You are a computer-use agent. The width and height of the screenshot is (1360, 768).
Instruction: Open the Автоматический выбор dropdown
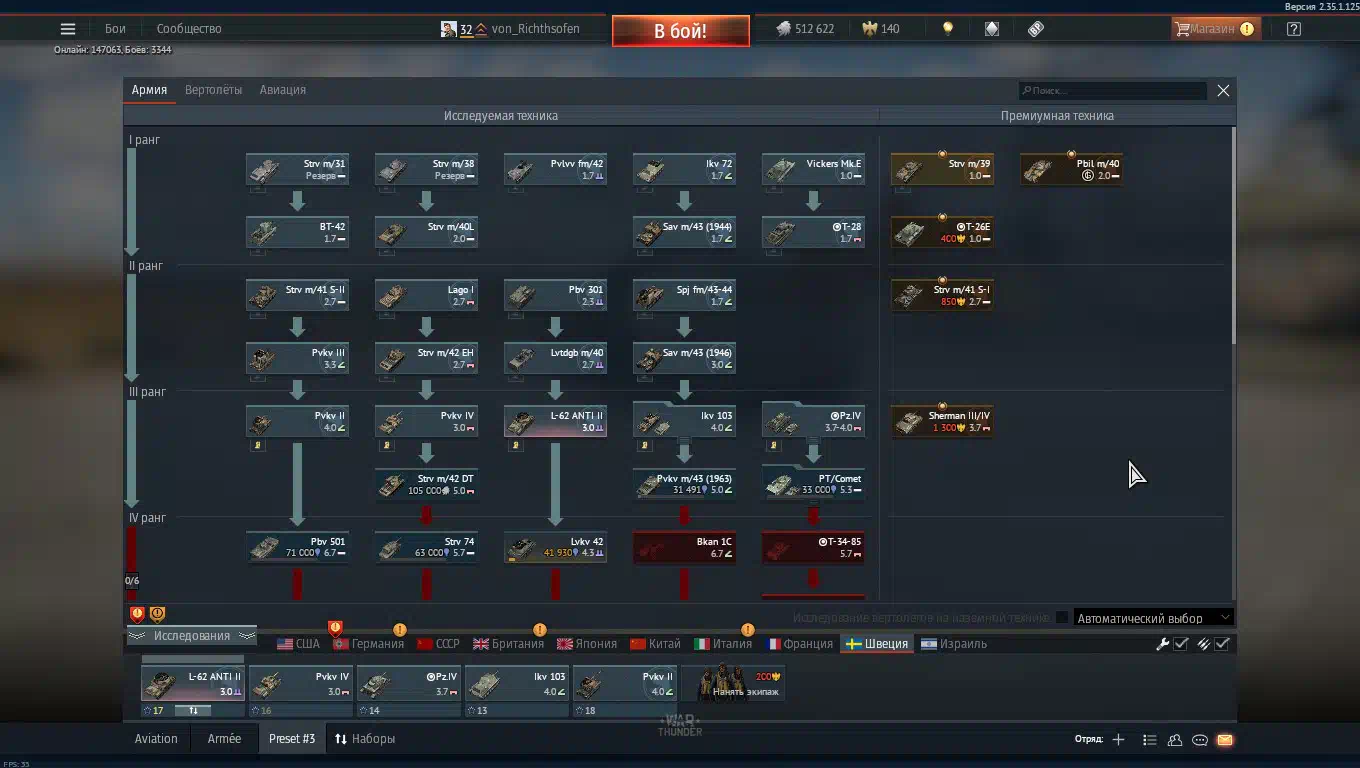pyautogui.click(x=1153, y=618)
